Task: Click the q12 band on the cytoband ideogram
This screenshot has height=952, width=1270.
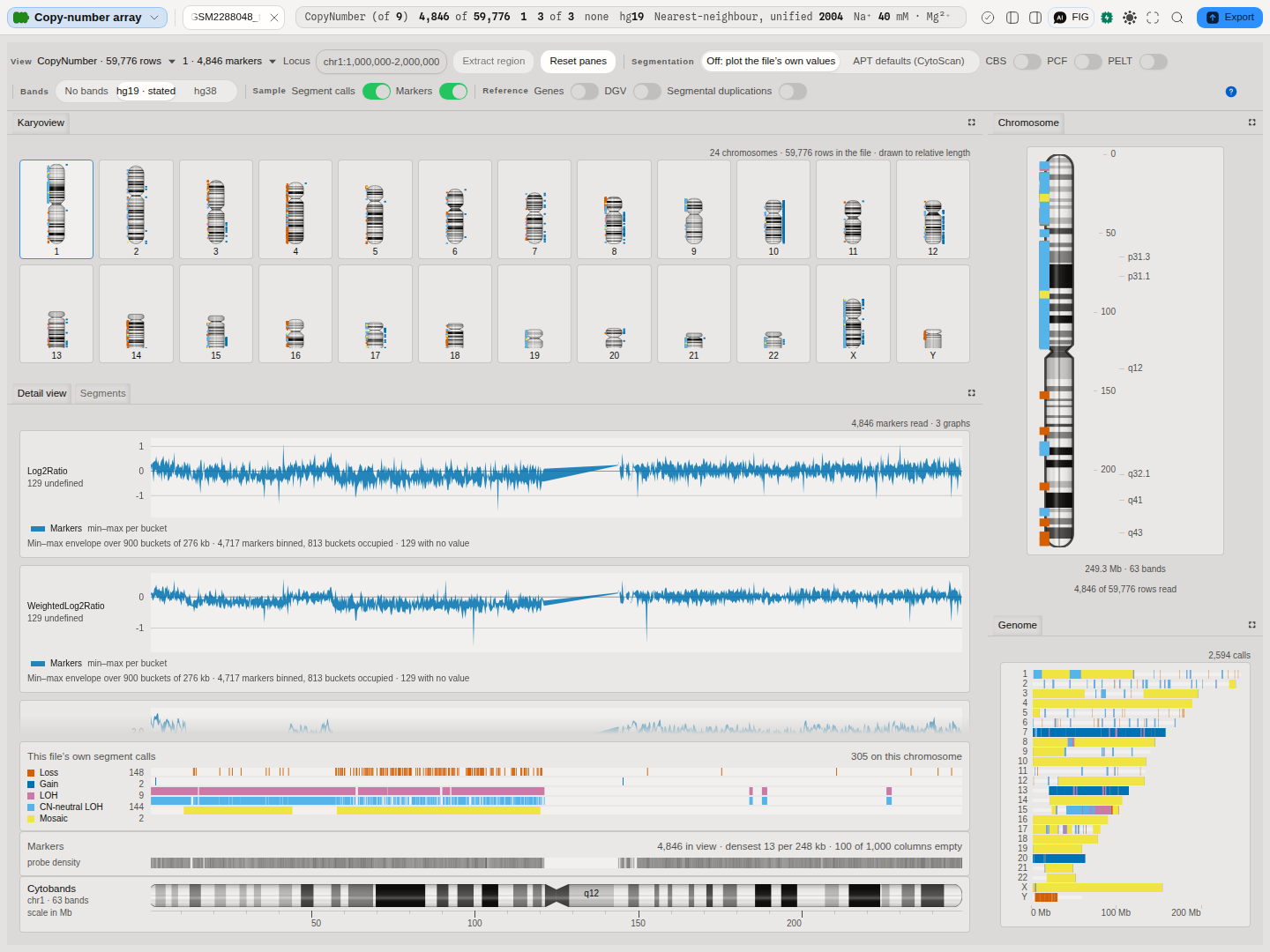Action: (591, 894)
